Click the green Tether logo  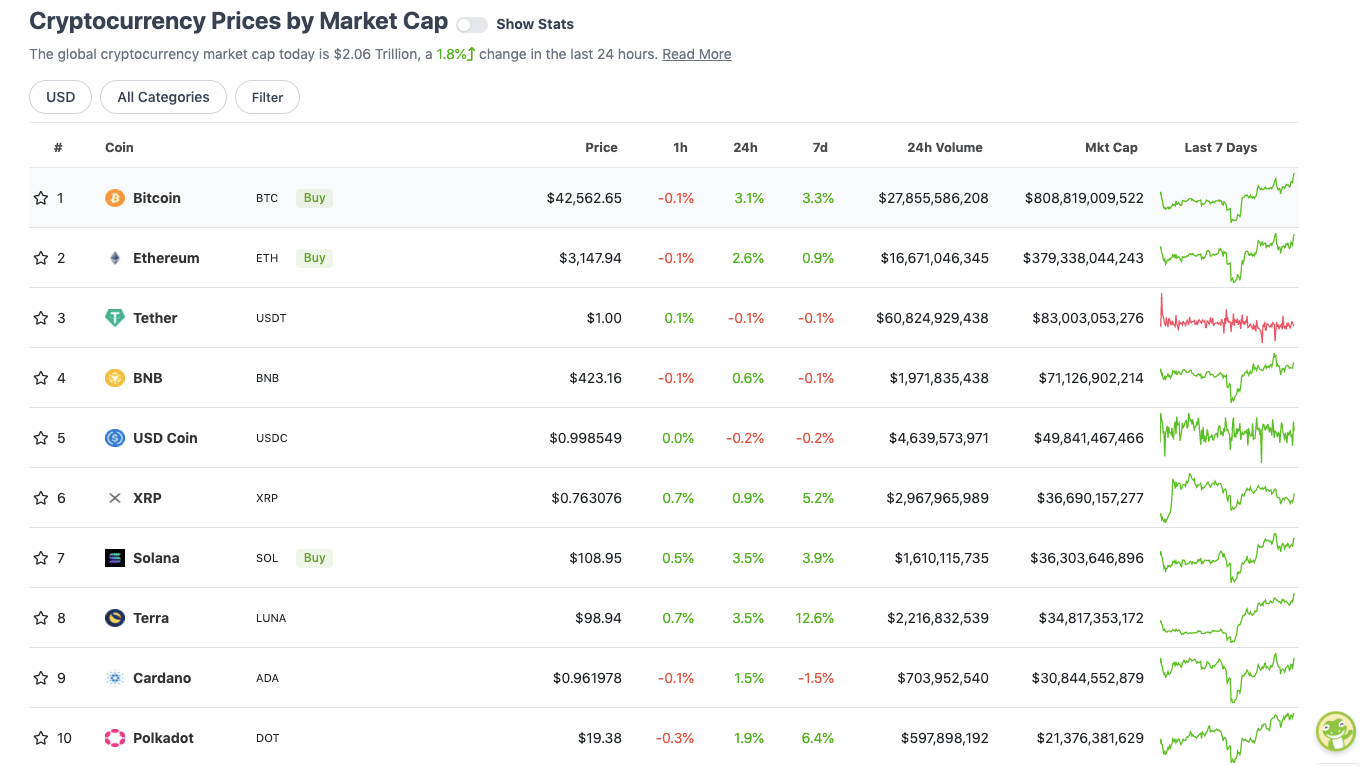[x=115, y=318]
